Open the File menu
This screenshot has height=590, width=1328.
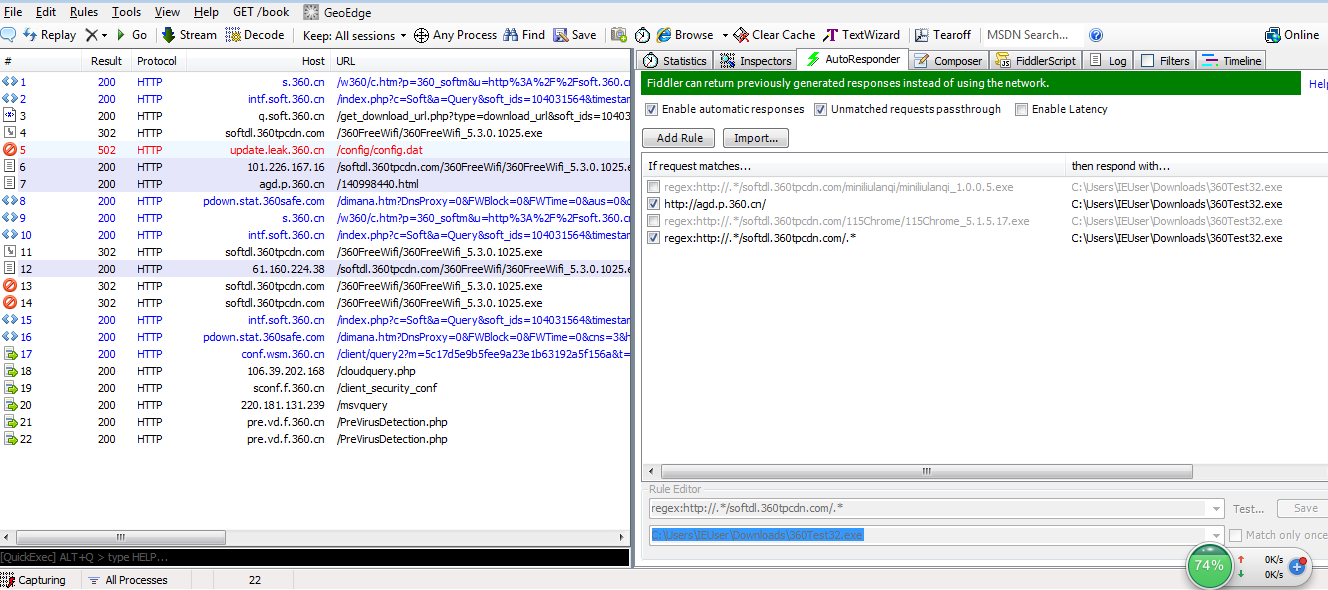pos(13,12)
